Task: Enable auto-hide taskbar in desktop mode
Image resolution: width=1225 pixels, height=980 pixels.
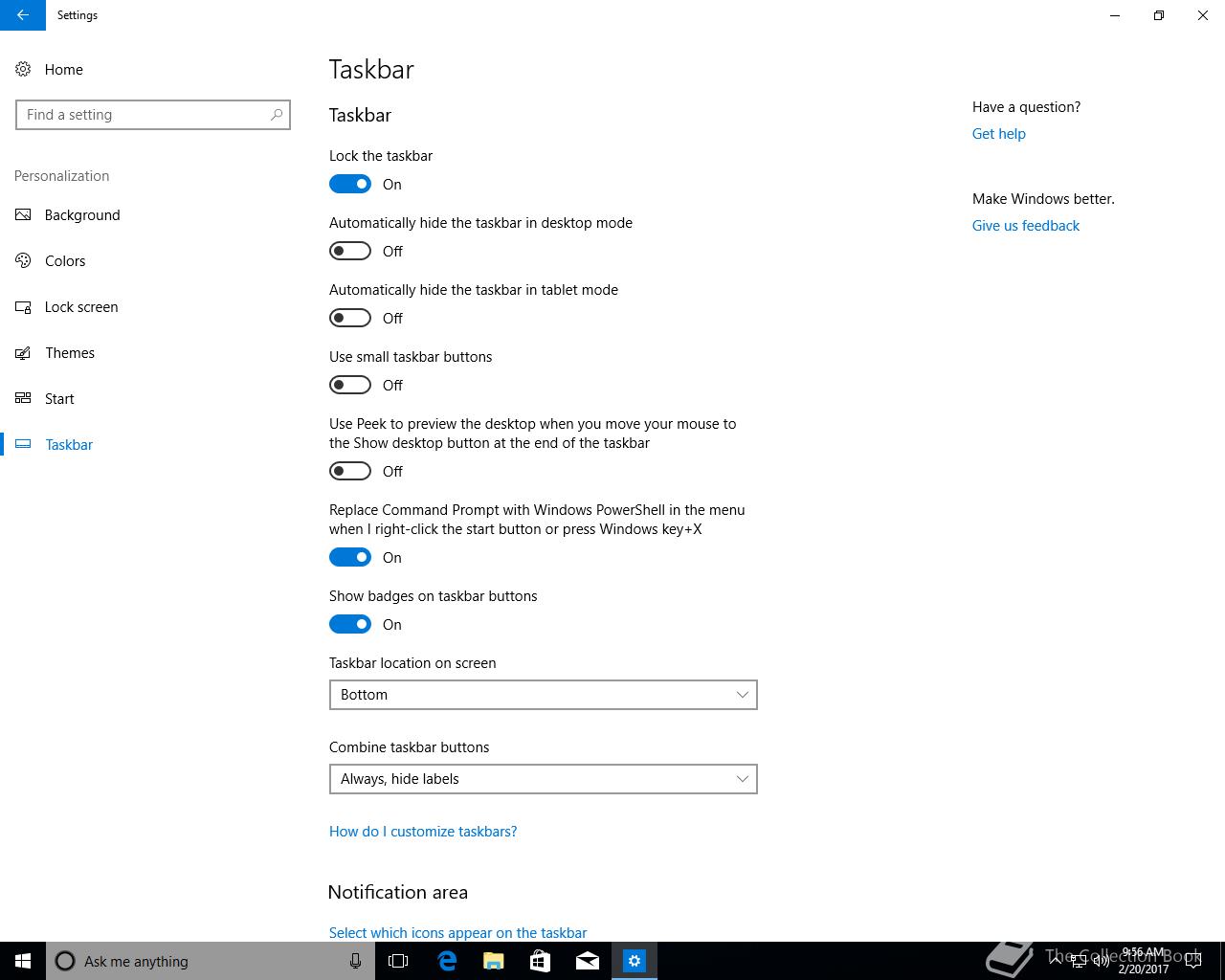Action: click(x=350, y=251)
